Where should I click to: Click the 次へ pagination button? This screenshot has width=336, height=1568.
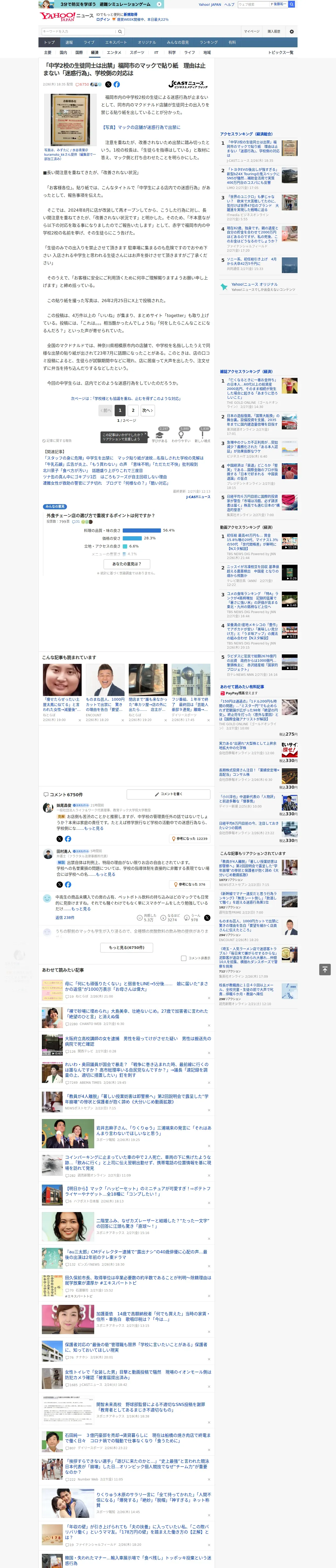pos(147,410)
